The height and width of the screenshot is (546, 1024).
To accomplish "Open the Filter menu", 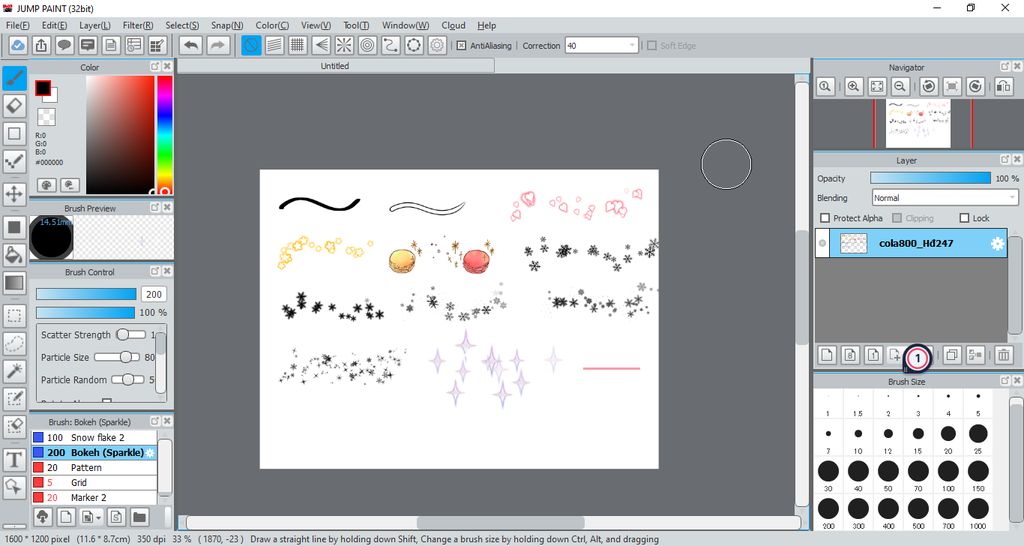I will point(138,25).
